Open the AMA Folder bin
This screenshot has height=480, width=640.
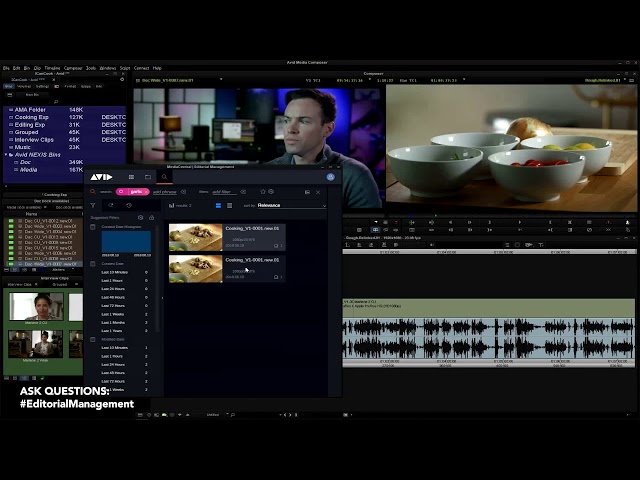(30, 110)
